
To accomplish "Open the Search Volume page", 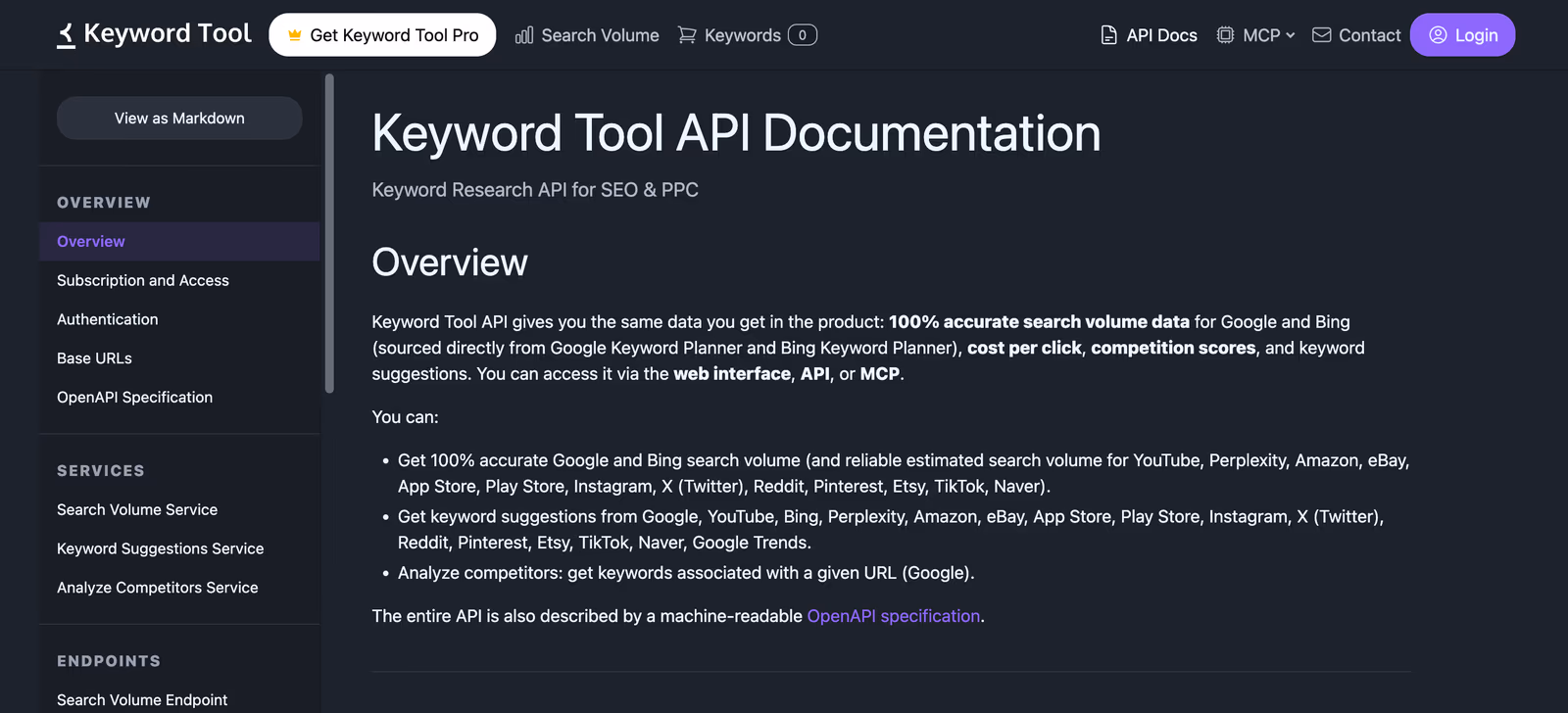I will point(587,35).
